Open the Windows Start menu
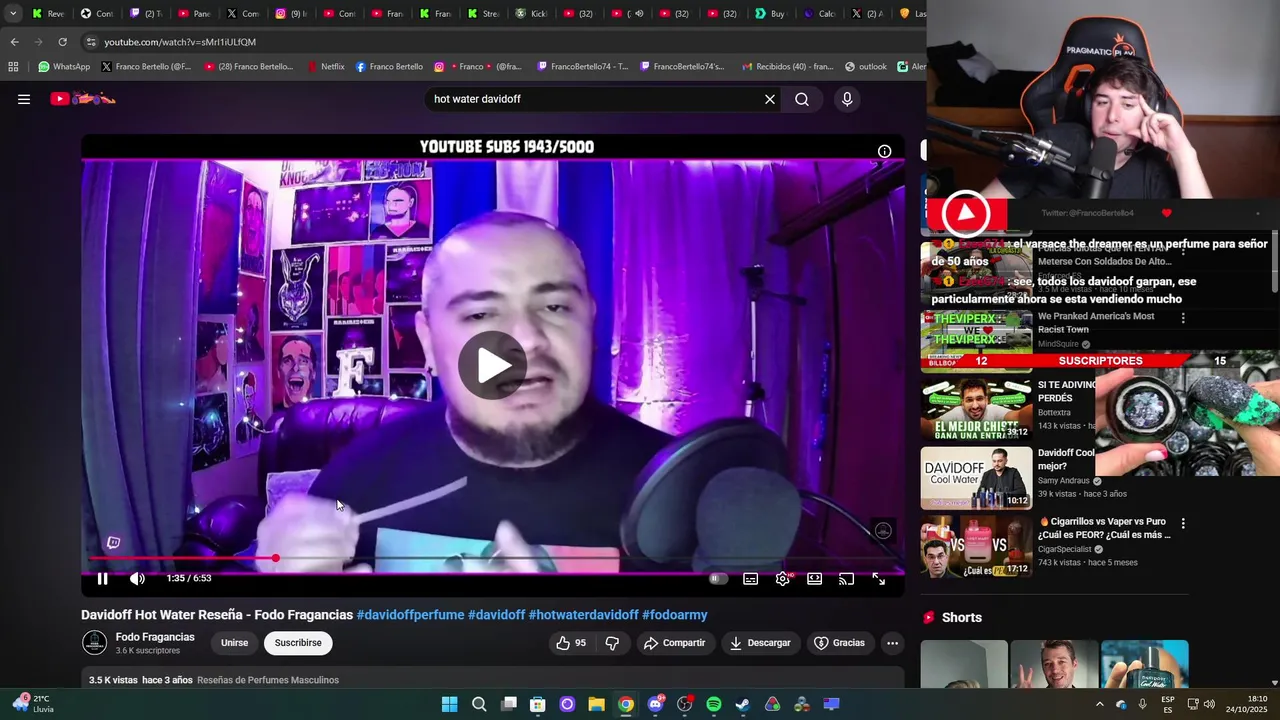Viewport: 1280px width, 720px height. click(x=450, y=704)
